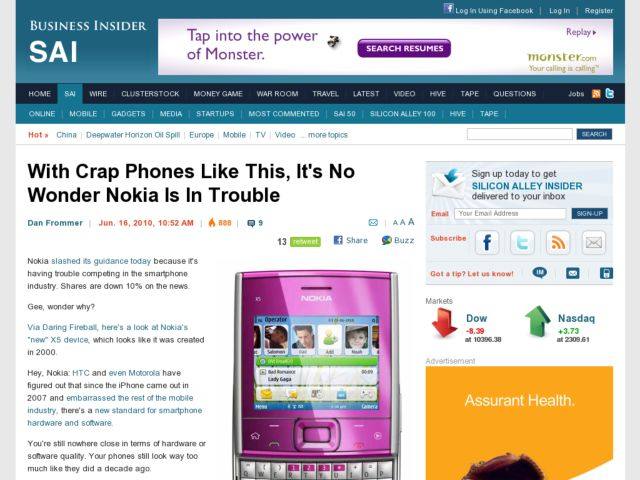640x480 pixels.
Task: Open the CLUSTERSTOCK menu item
Action: [150, 94]
